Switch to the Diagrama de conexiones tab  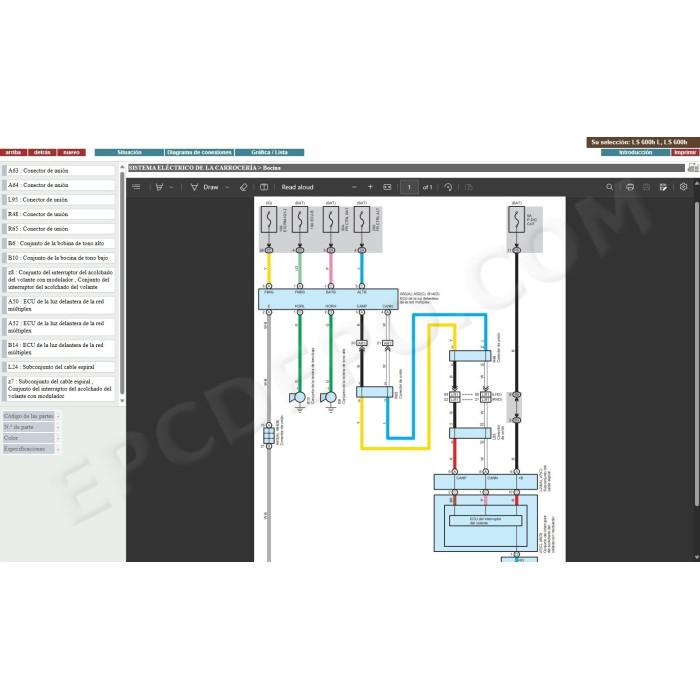(x=199, y=152)
